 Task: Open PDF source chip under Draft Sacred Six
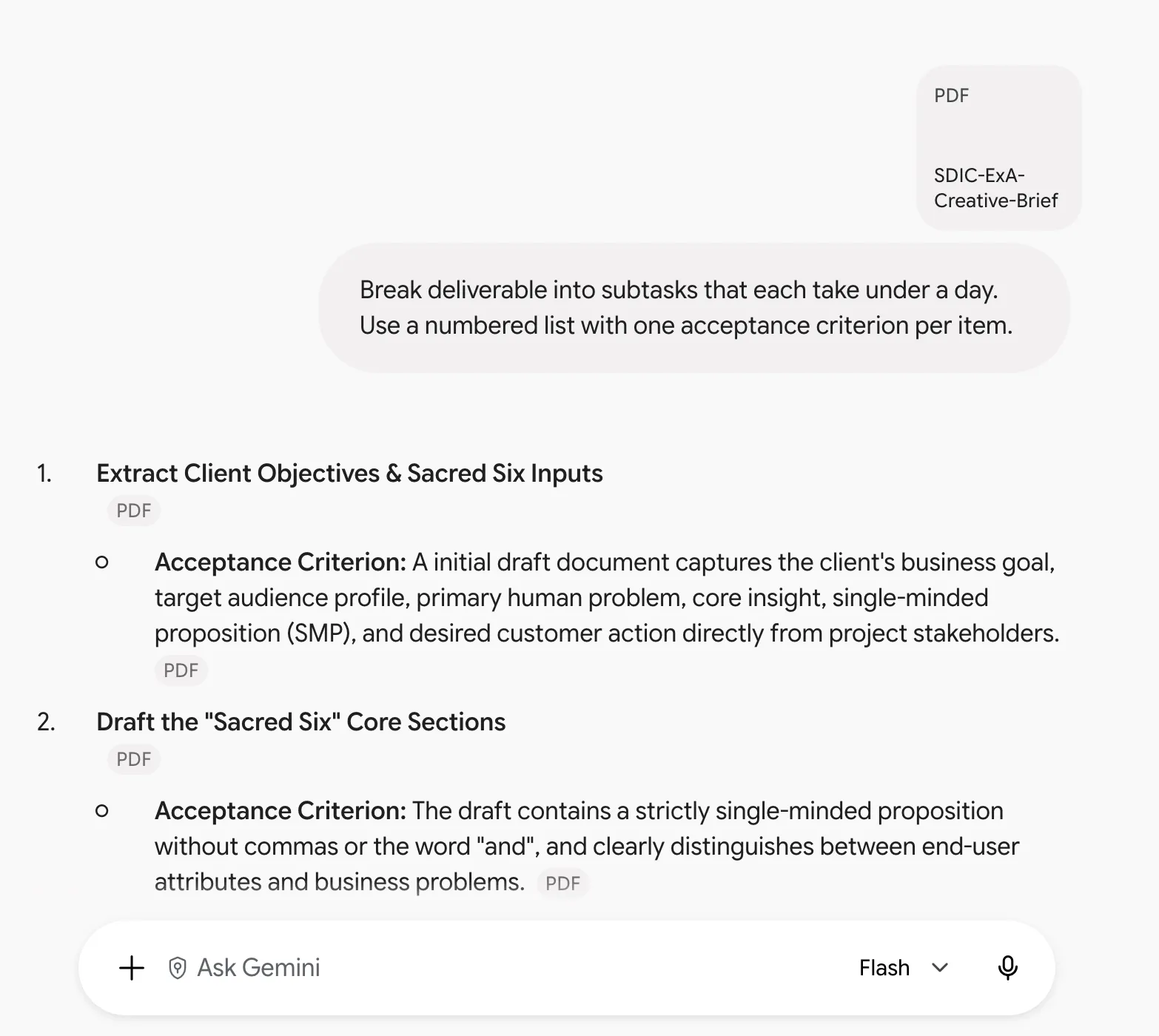click(x=134, y=759)
